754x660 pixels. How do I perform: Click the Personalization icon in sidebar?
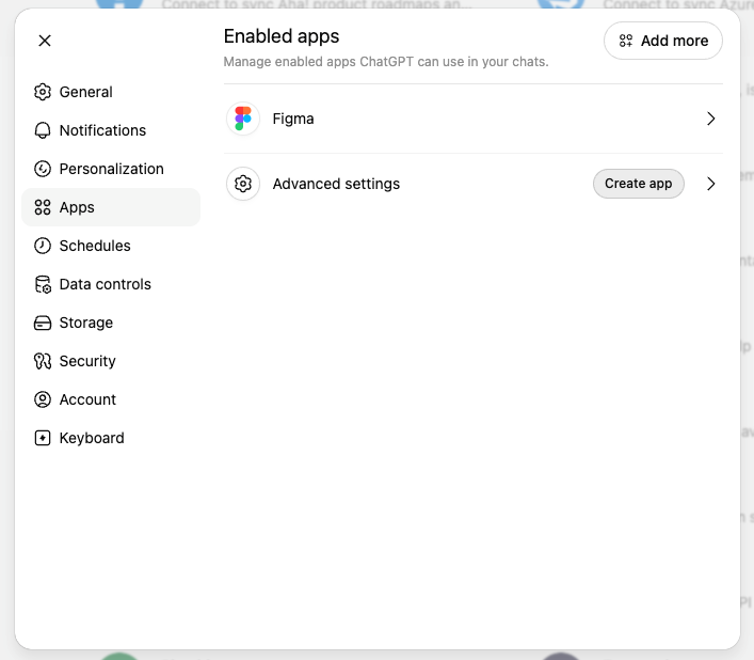[42, 169]
